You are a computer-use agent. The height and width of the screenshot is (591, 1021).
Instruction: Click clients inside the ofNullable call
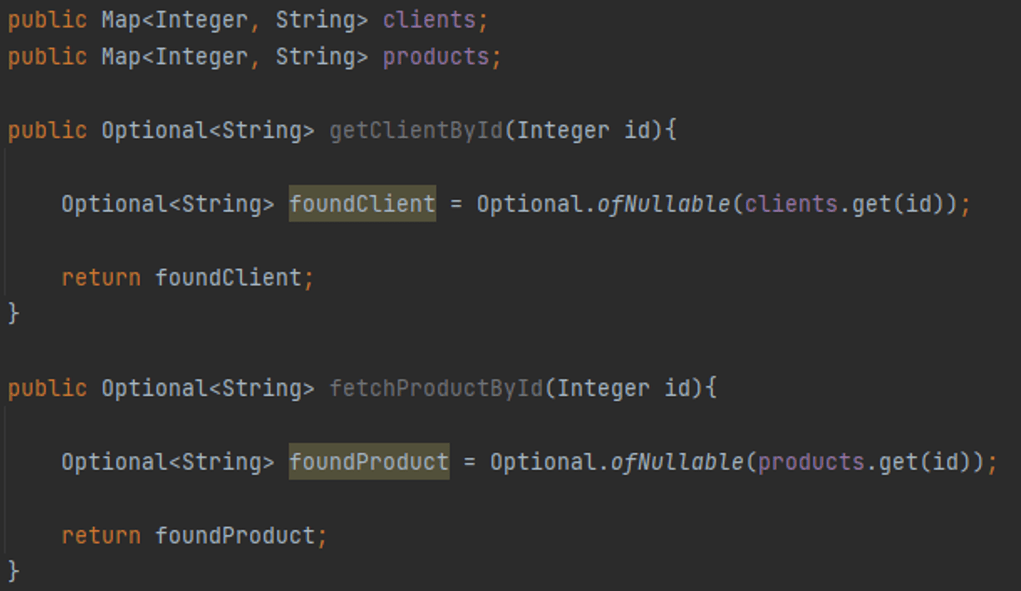coord(791,204)
